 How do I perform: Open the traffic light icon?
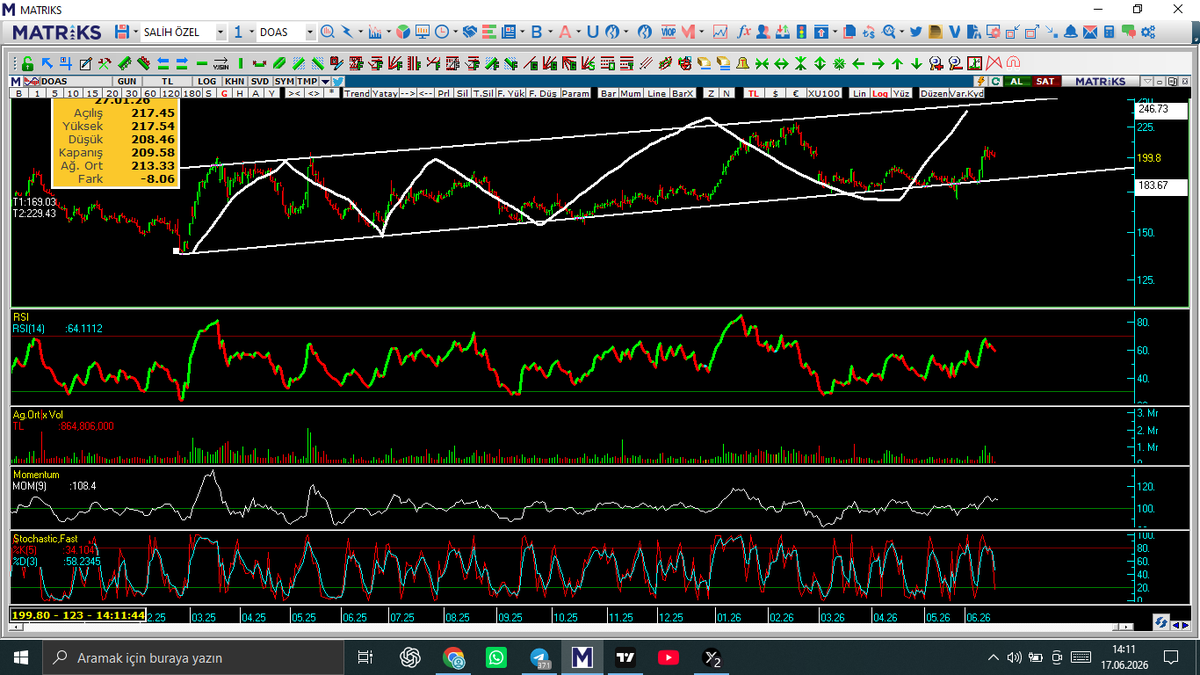(x=802, y=32)
